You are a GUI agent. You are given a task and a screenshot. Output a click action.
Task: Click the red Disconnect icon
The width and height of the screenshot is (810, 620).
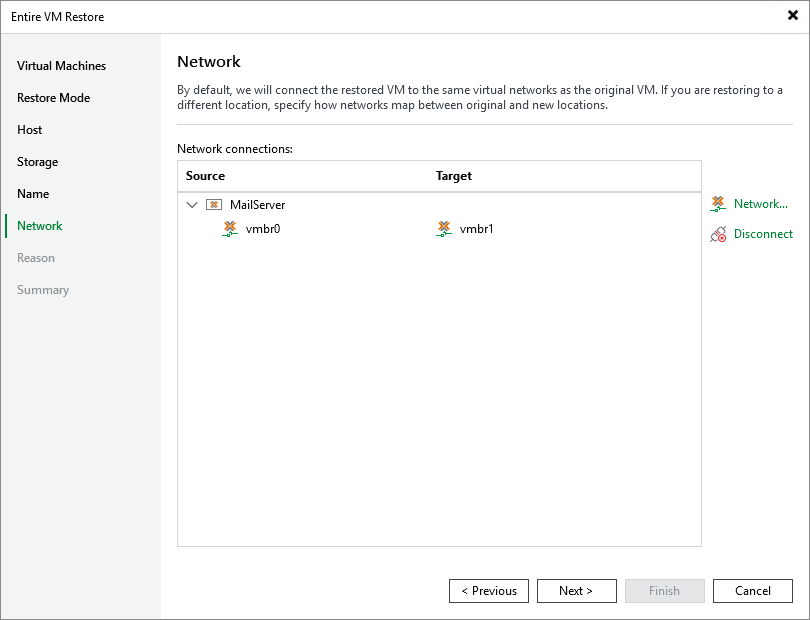tap(718, 234)
